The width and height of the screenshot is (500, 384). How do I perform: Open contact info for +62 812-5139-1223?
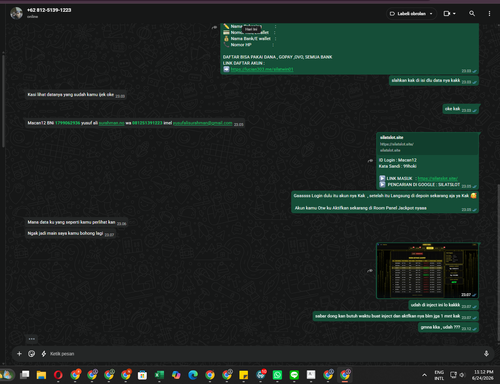click(x=49, y=10)
